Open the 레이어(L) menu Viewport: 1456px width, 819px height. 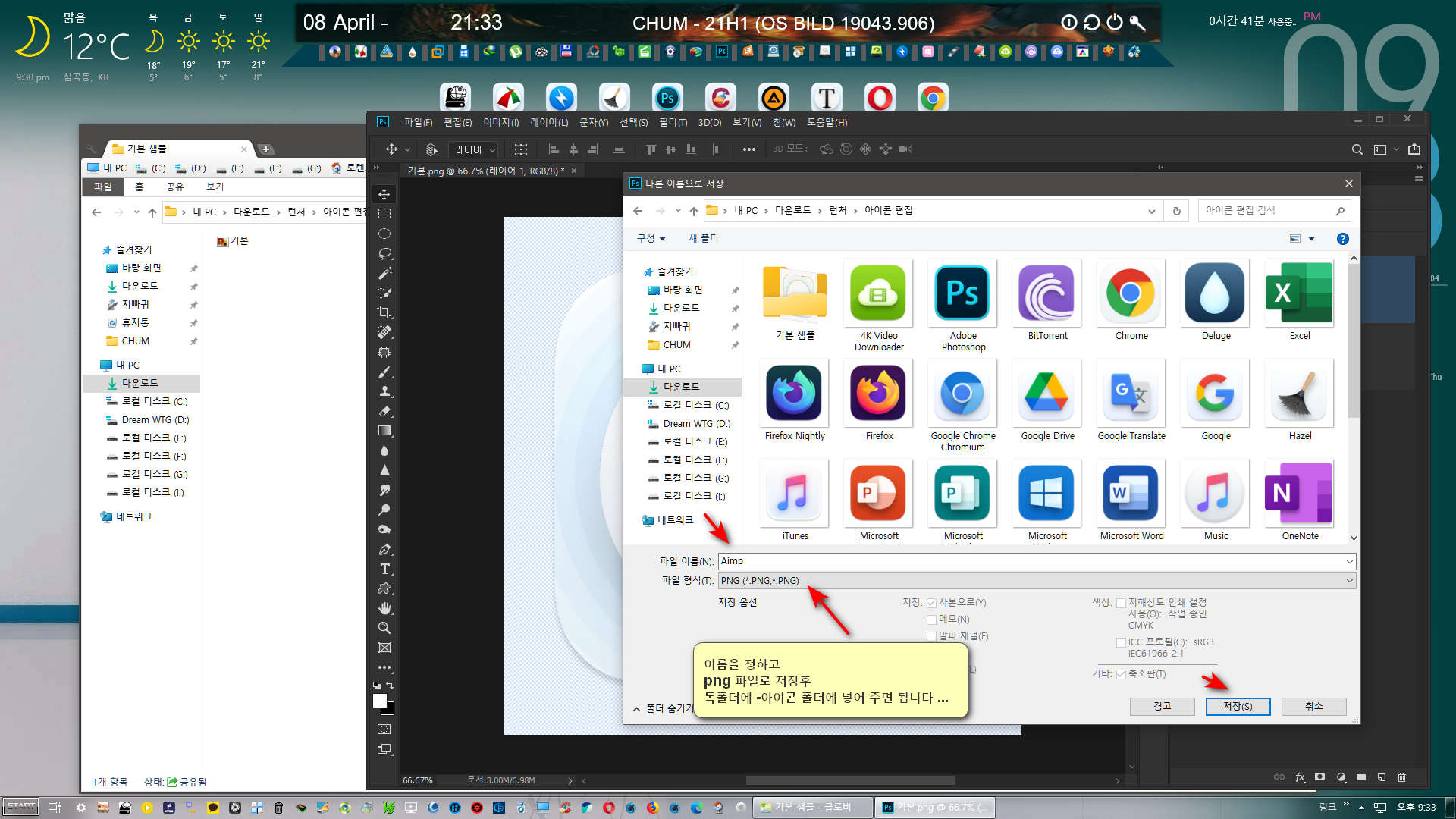549,122
